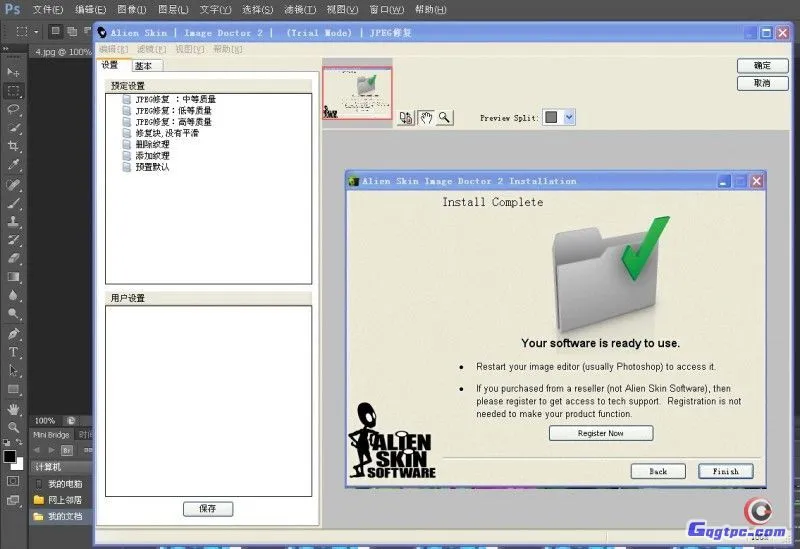Select the Rectangular Marquee tool

(x=13, y=91)
